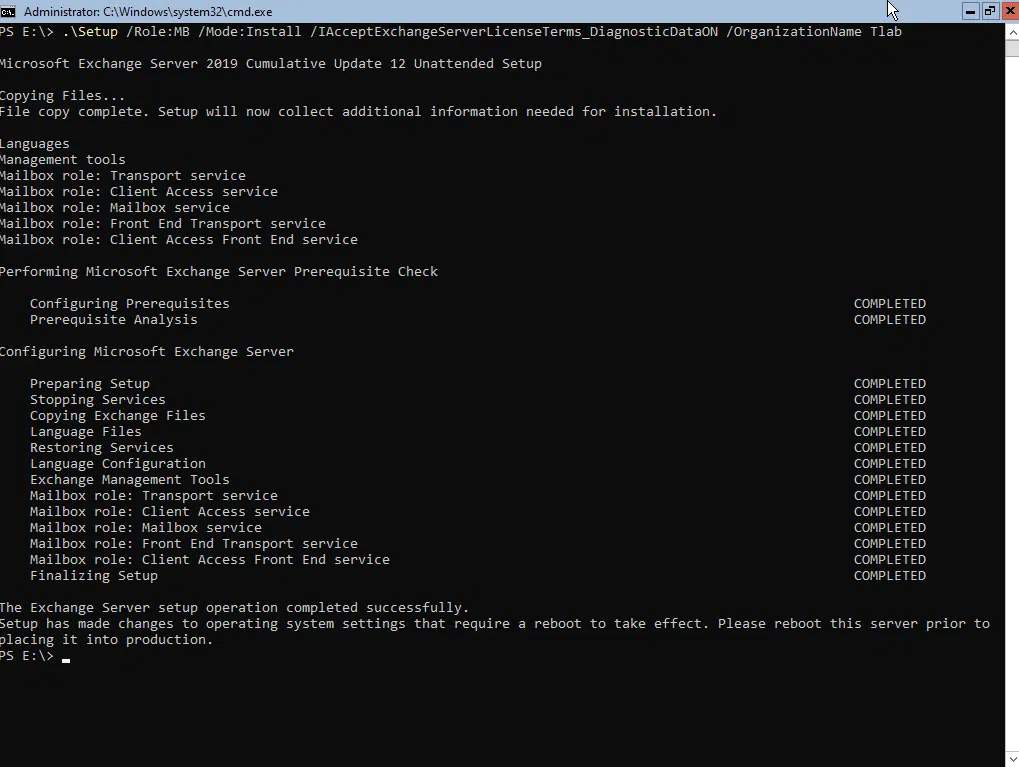Click the 'Copying Files...' line
The image size is (1019, 767).
(x=62, y=96)
